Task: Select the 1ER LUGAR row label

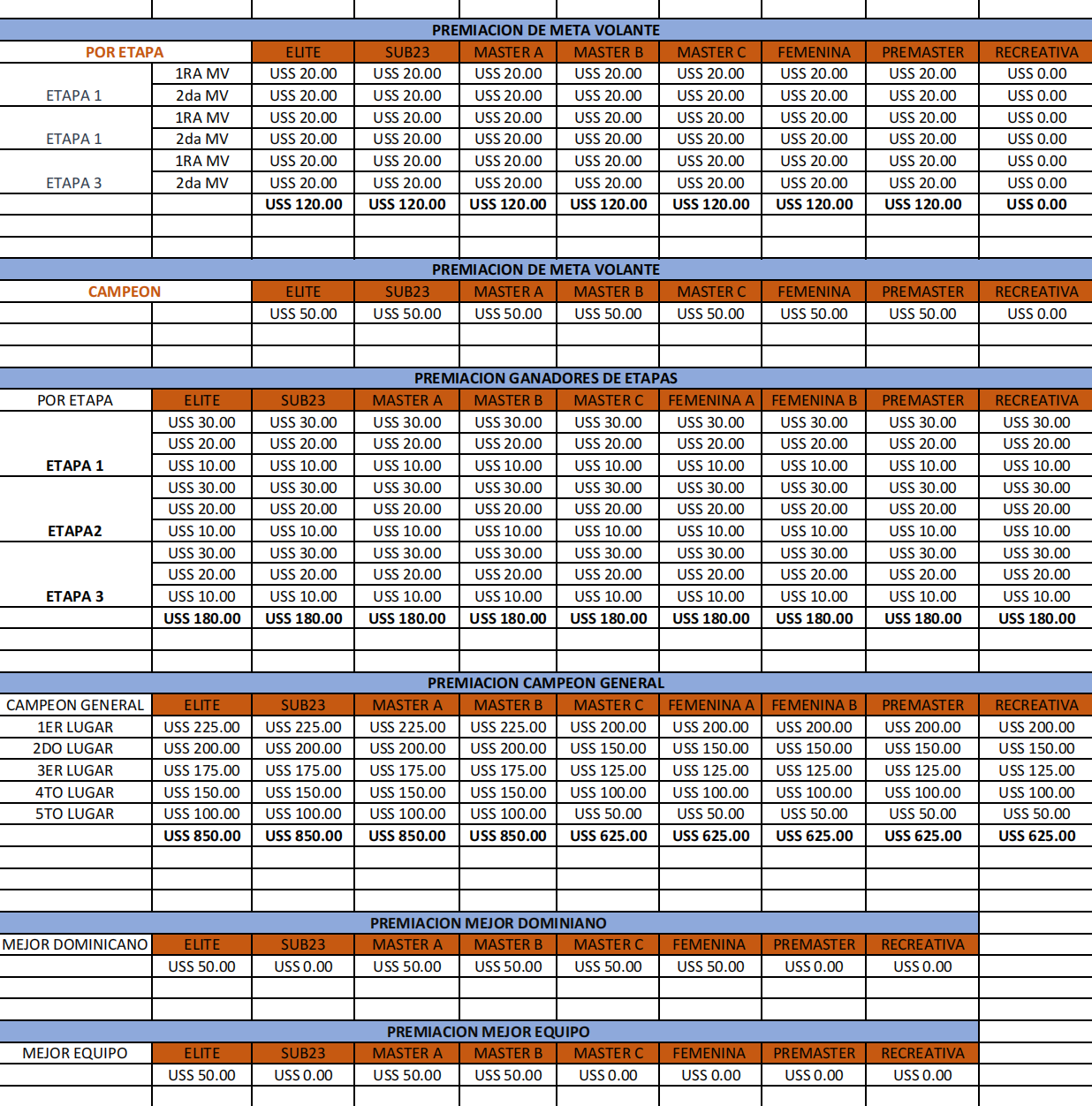Action: (75, 727)
